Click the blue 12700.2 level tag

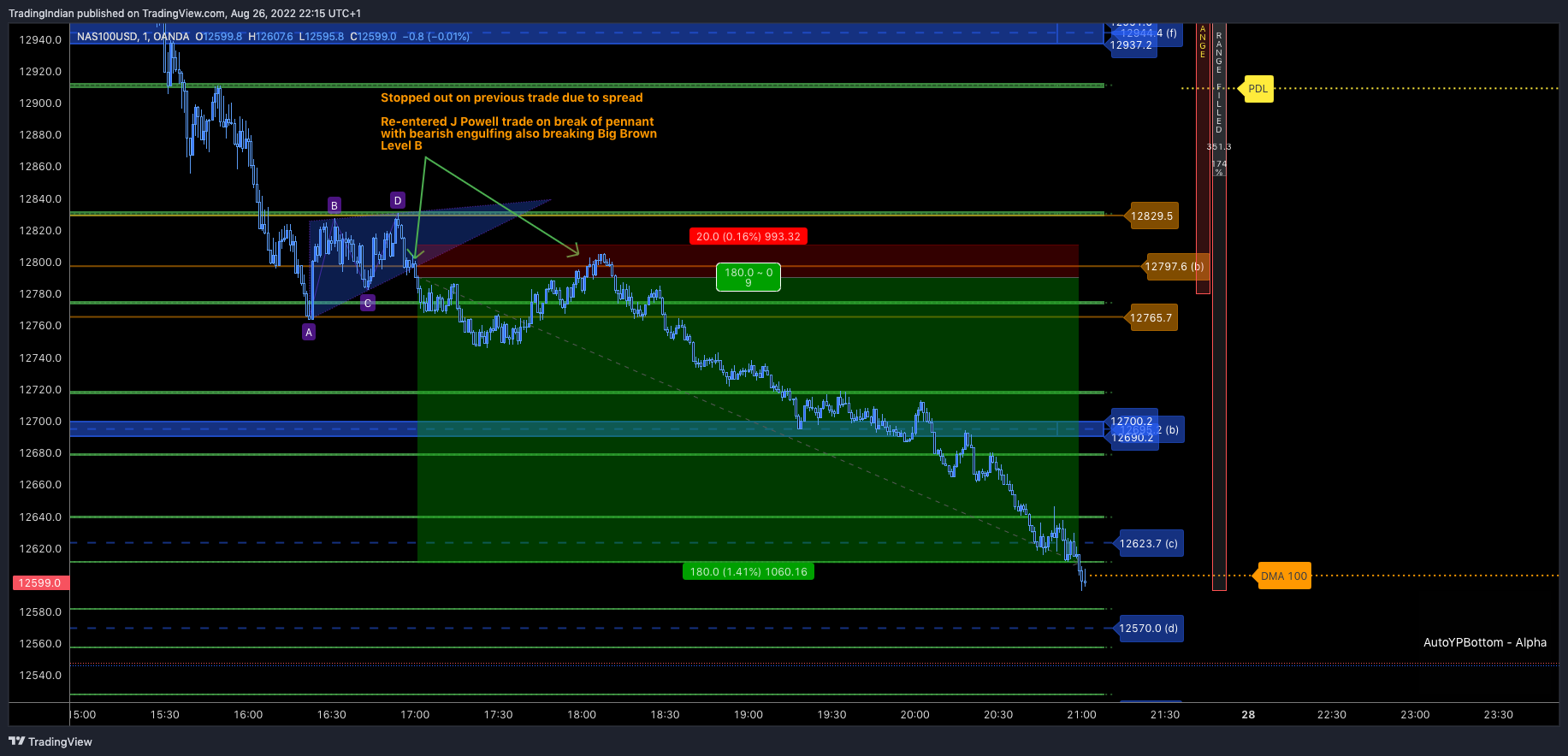click(x=1132, y=421)
